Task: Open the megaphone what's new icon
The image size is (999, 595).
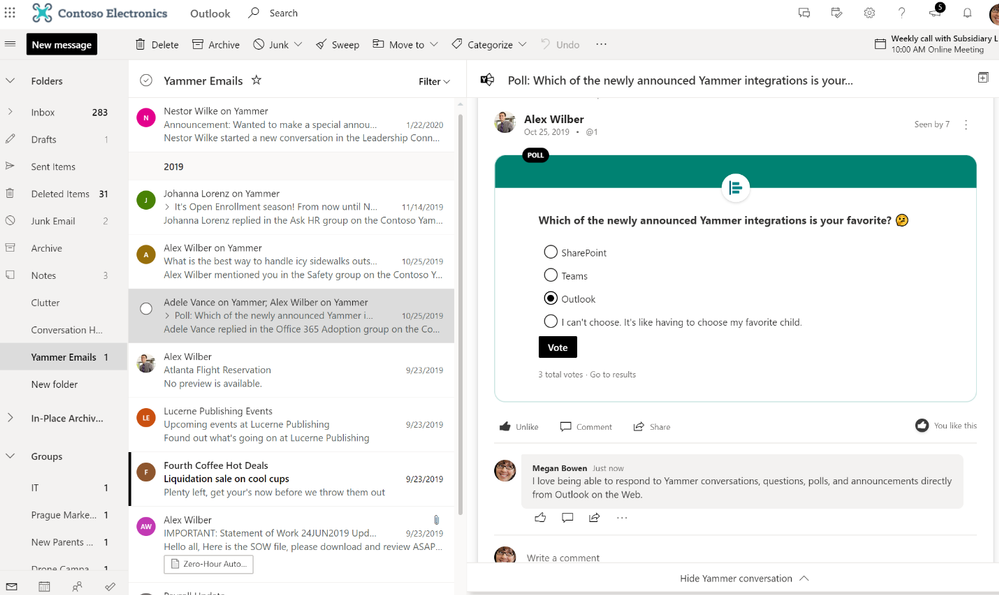Action: (935, 13)
